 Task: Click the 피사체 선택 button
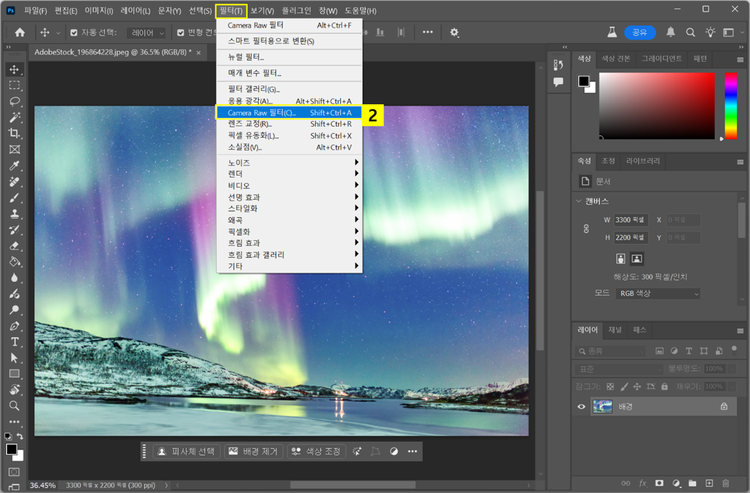tap(187, 451)
